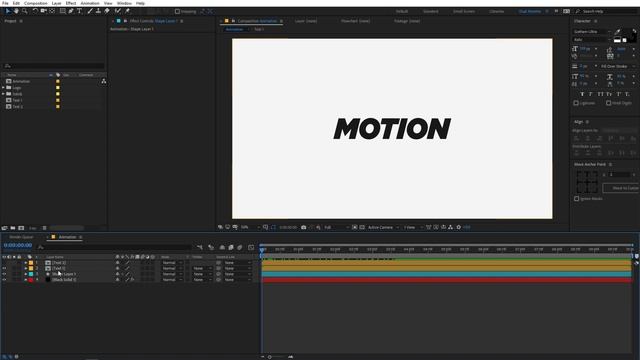640x360 pixels.
Task: Click the snapshot camera icon in viewer
Action: [x=304, y=227]
